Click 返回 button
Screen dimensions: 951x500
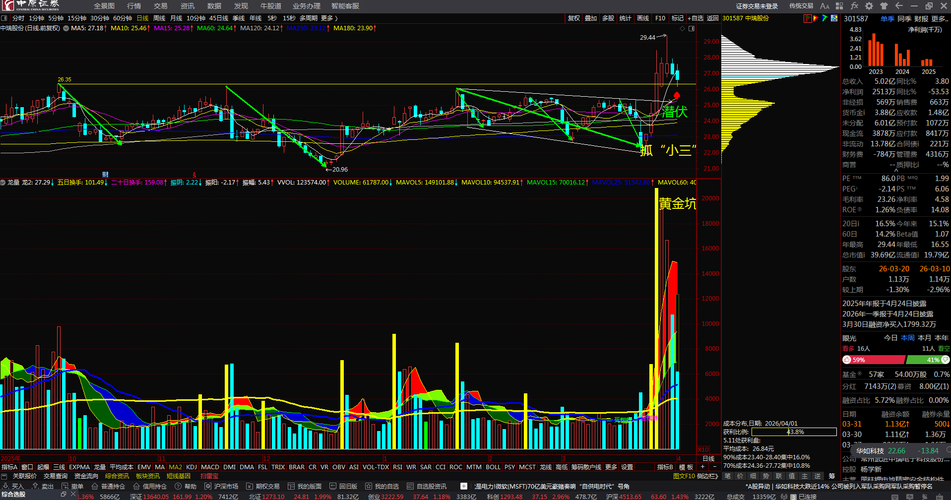(x=713, y=18)
